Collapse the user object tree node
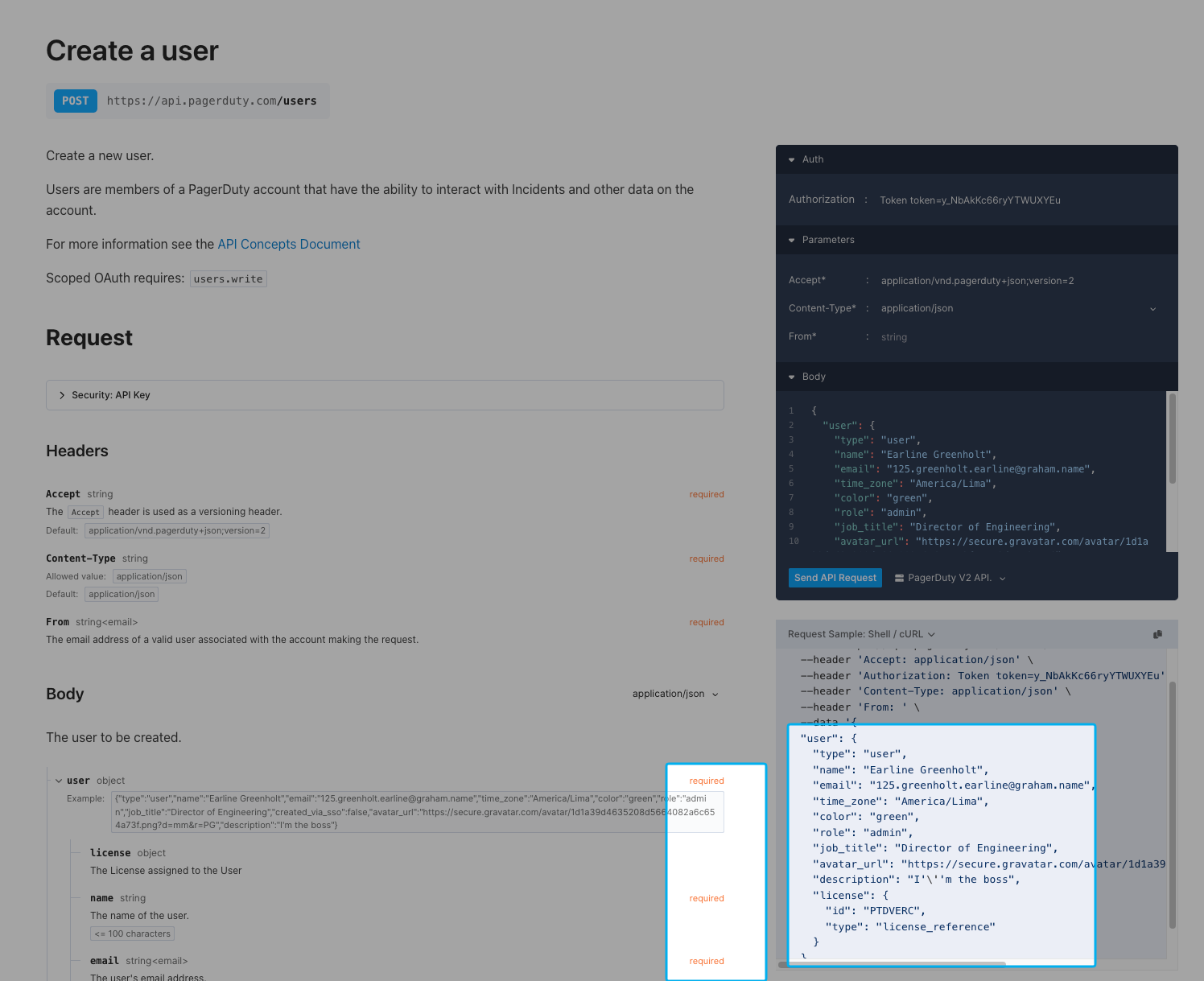The width and height of the screenshot is (1204, 981). tap(59, 781)
